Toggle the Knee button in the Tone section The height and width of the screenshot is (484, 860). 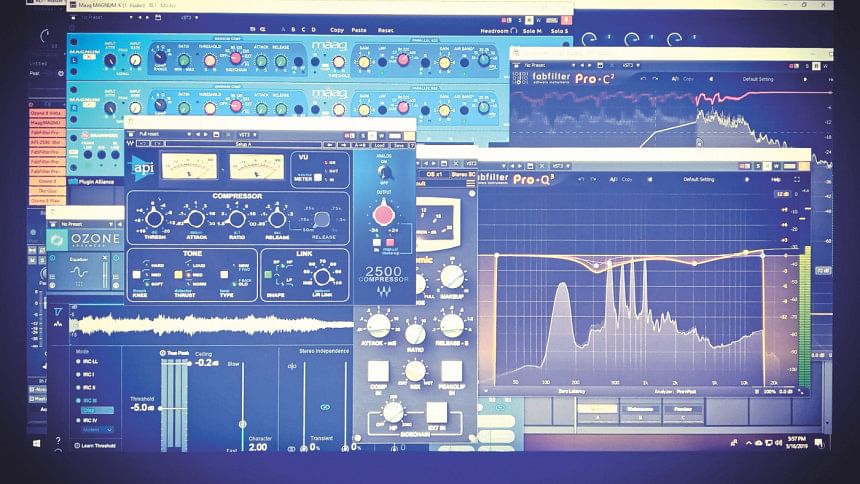[x=137, y=274]
